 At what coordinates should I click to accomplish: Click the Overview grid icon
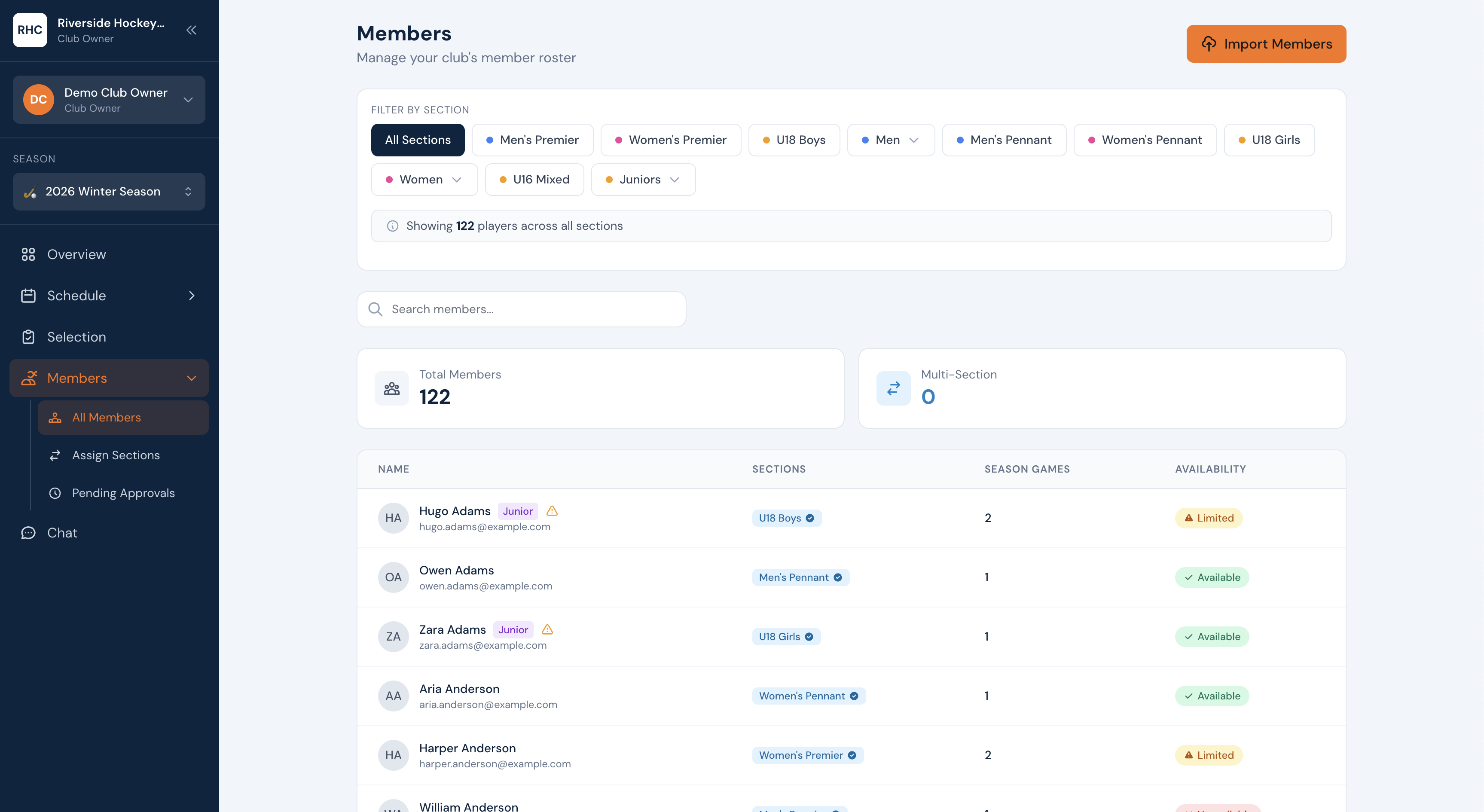click(28, 254)
